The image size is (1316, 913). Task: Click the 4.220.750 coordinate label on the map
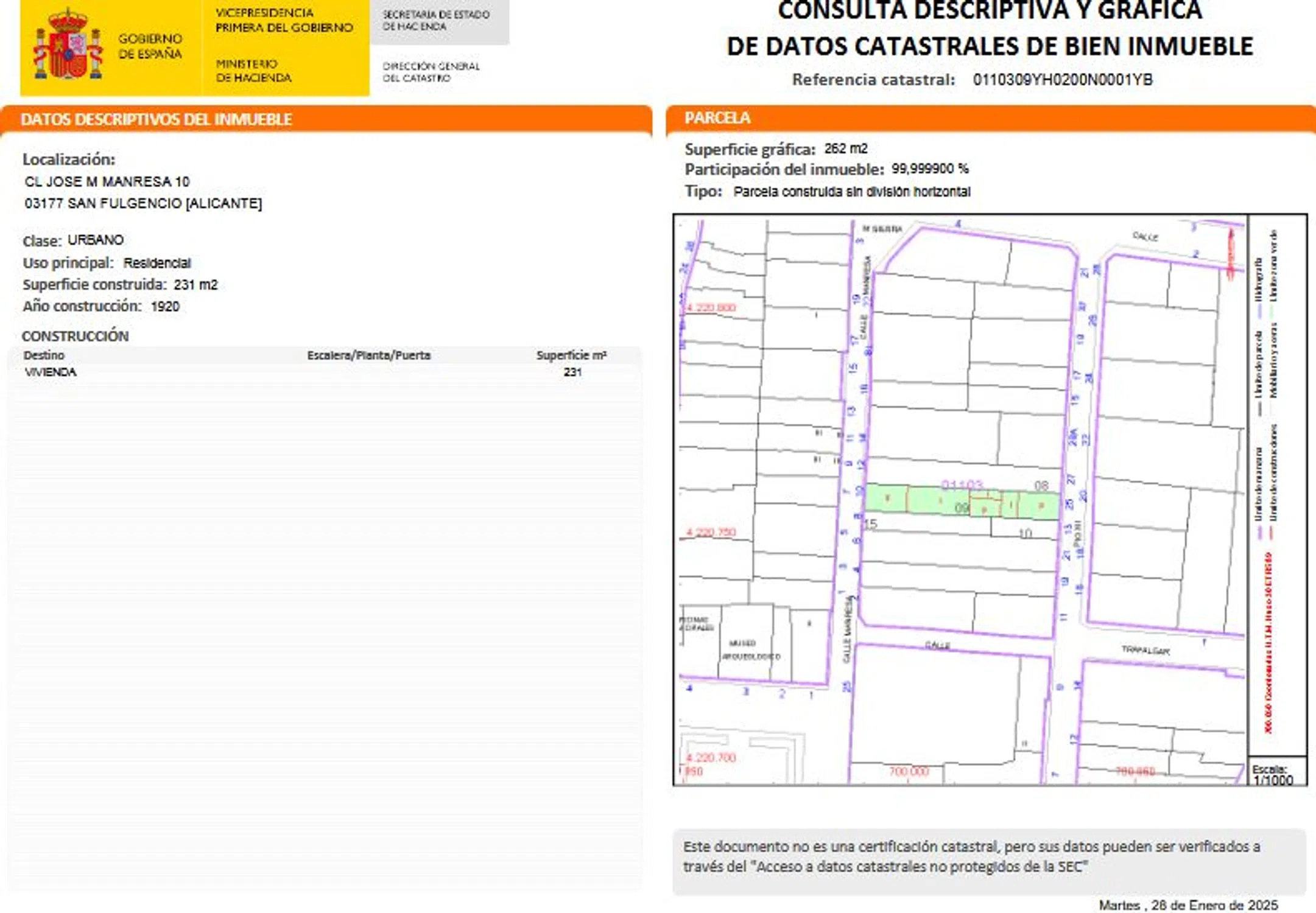pos(710,532)
